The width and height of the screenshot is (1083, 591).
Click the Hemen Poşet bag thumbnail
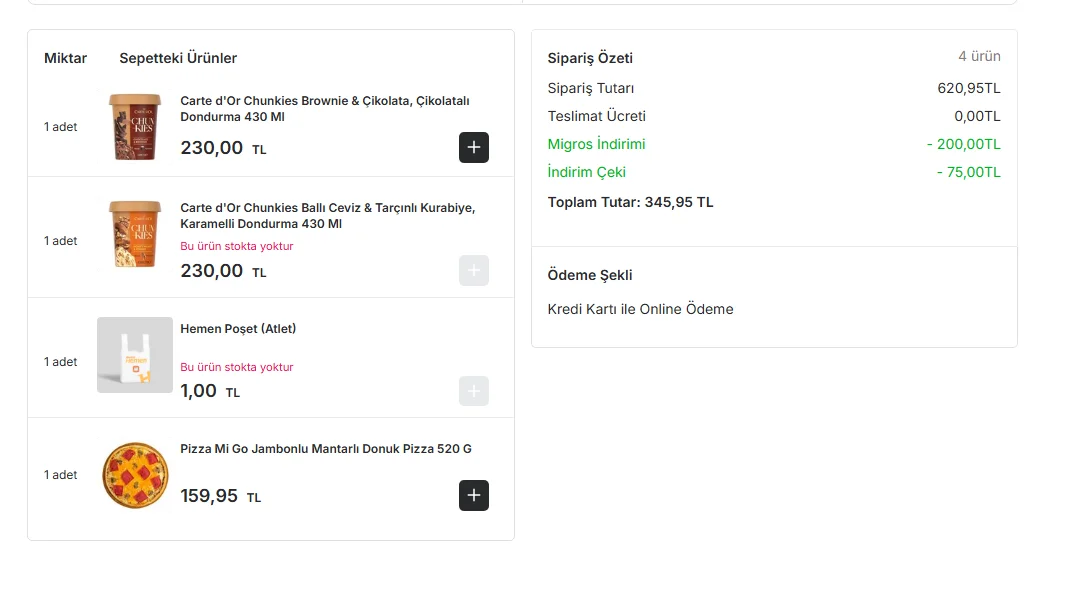(x=135, y=355)
